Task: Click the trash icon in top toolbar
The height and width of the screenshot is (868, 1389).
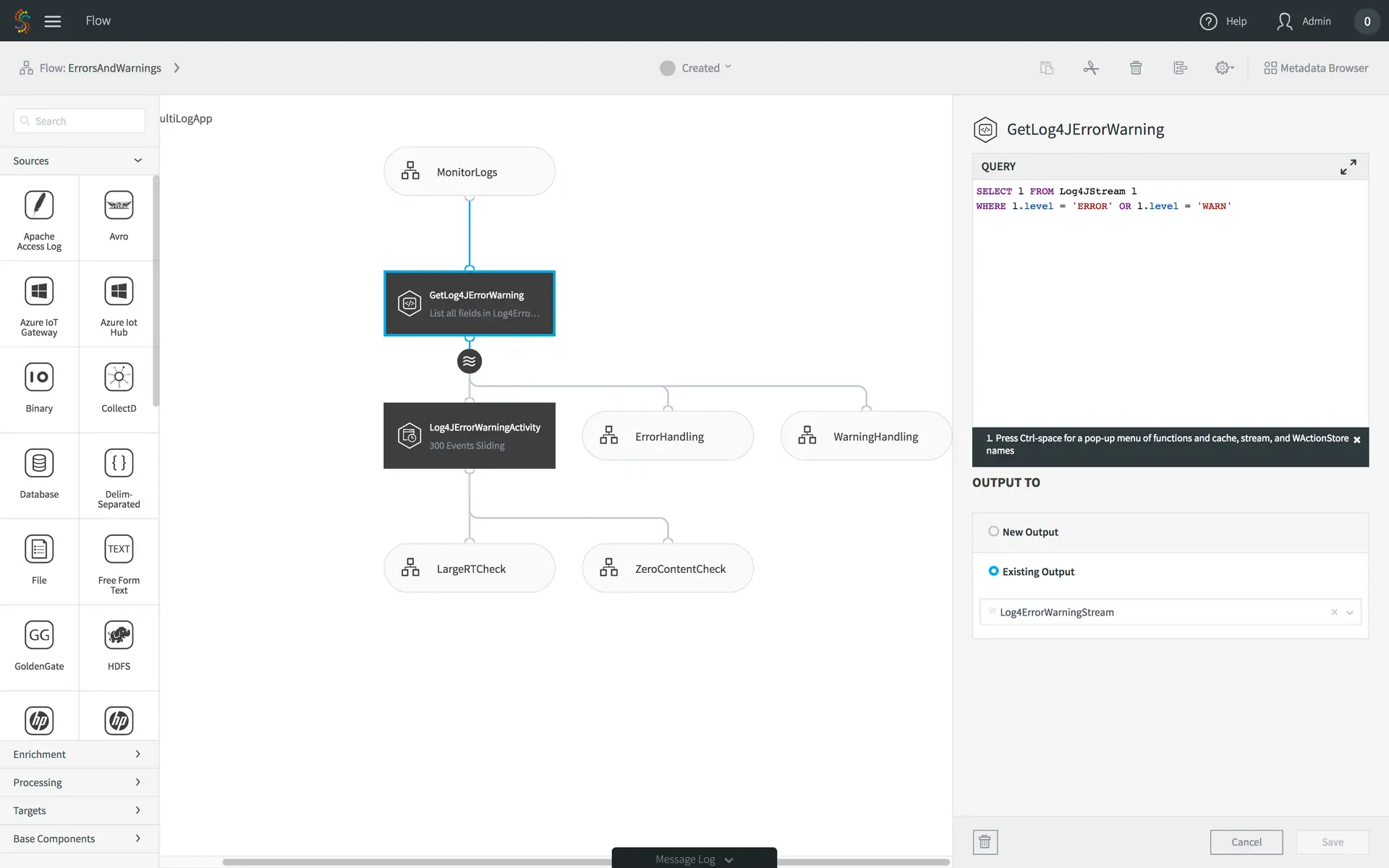Action: [1136, 68]
